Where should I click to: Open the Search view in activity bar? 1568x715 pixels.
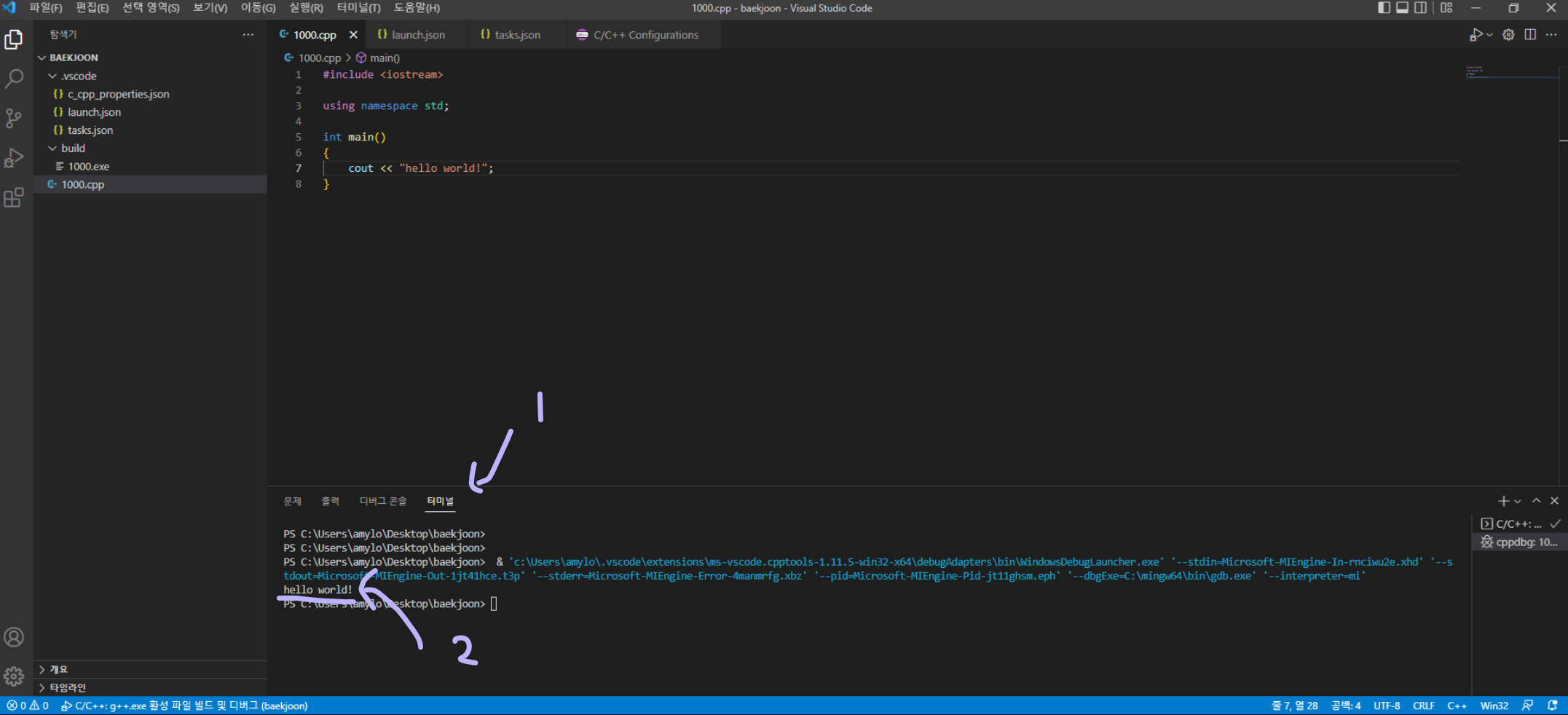tap(14, 79)
